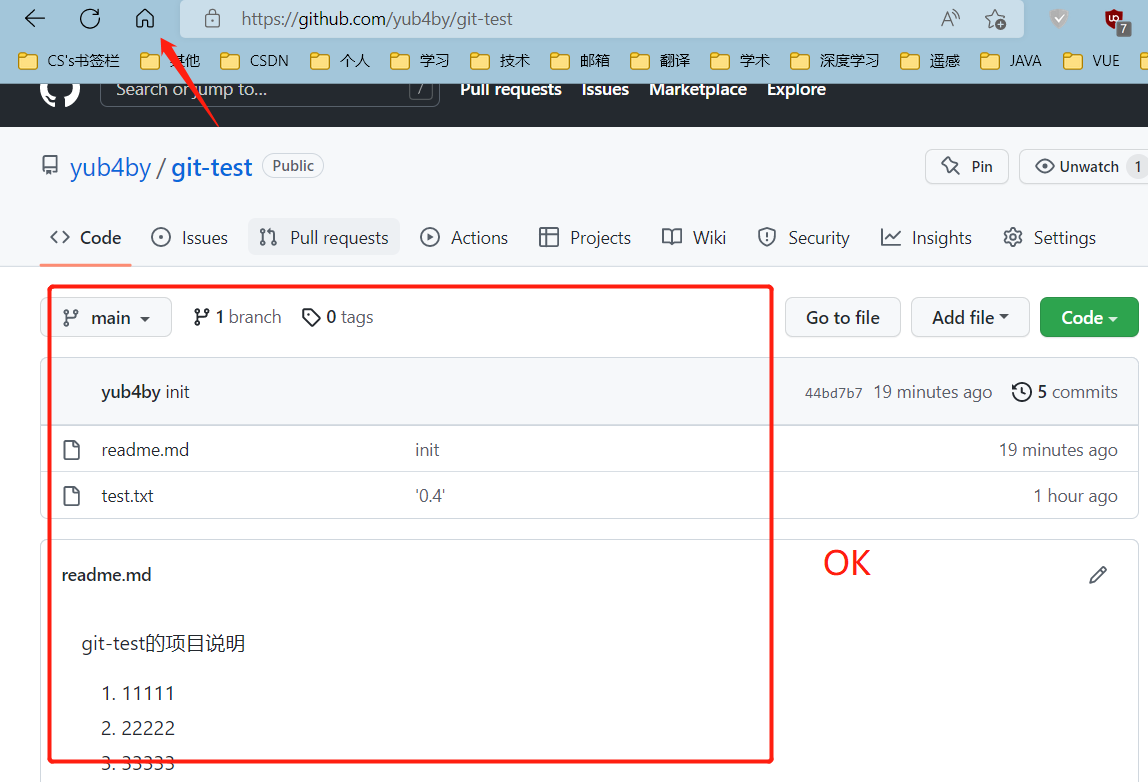Open the browser home page icon

pos(145,18)
